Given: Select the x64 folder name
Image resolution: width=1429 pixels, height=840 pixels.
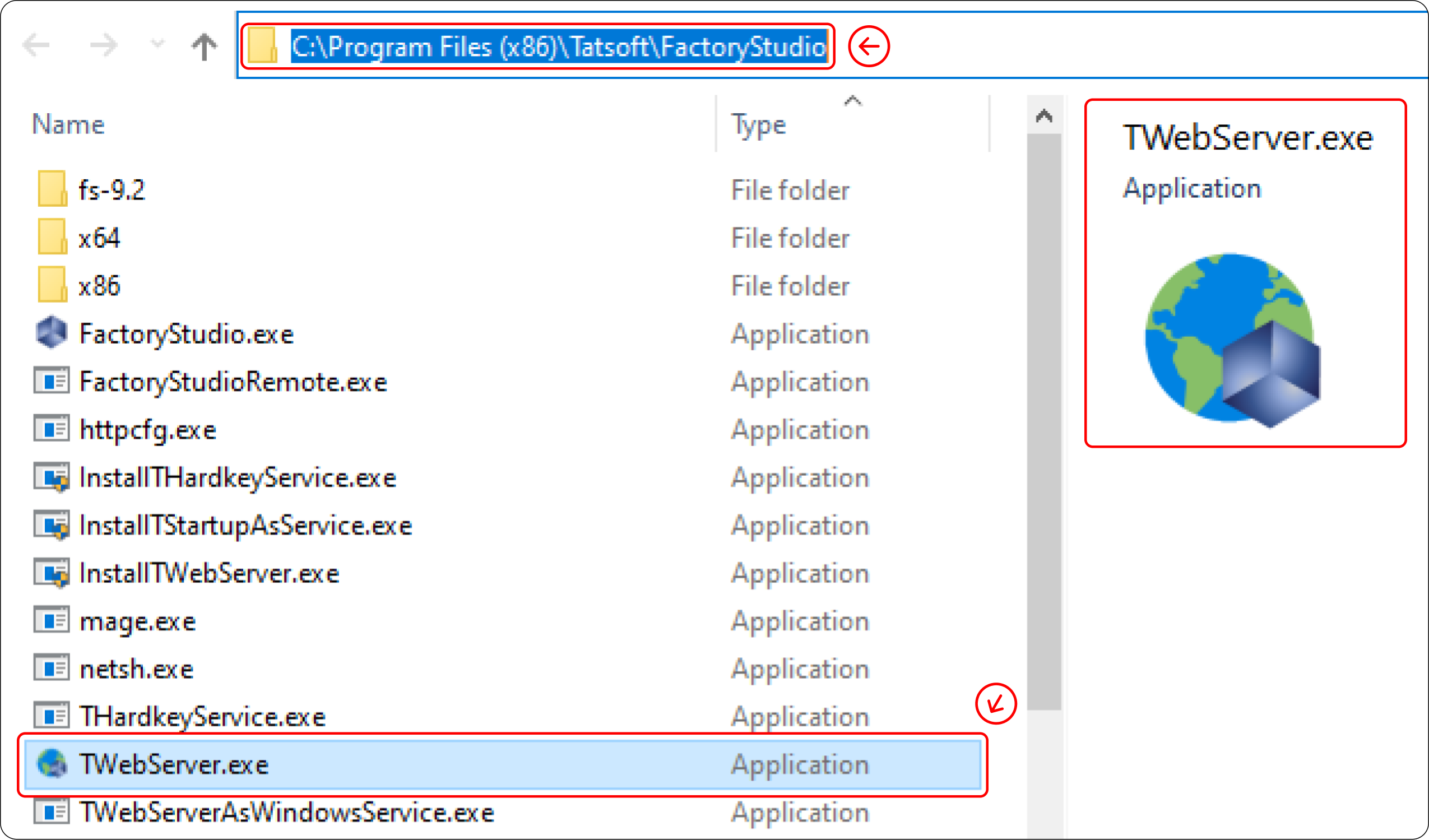Looking at the screenshot, I should [x=100, y=238].
